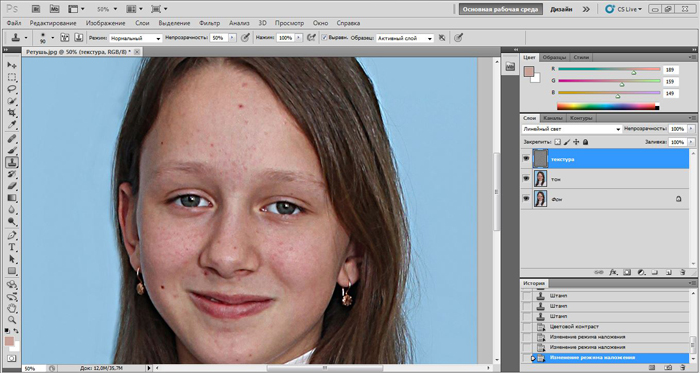700x373 pixels.
Task: Select the Lasso tool
Action: click(12, 89)
